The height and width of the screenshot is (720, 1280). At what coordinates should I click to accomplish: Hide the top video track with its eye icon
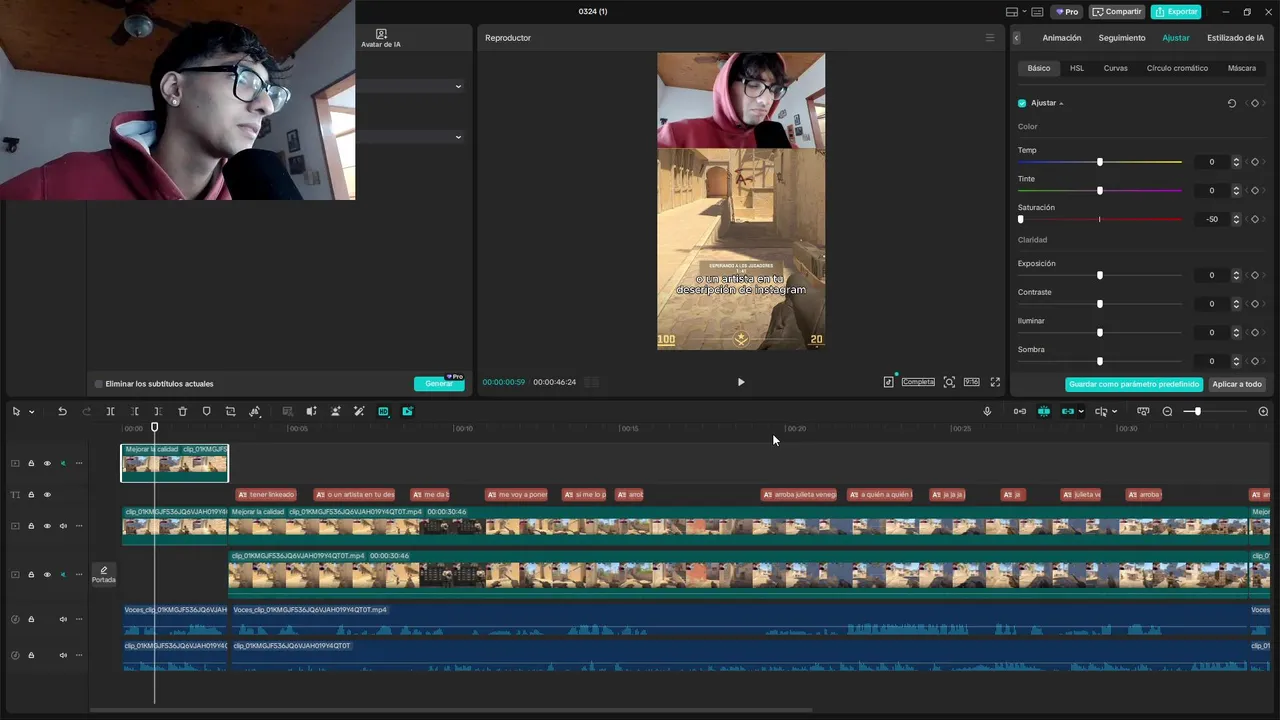(x=47, y=463)
